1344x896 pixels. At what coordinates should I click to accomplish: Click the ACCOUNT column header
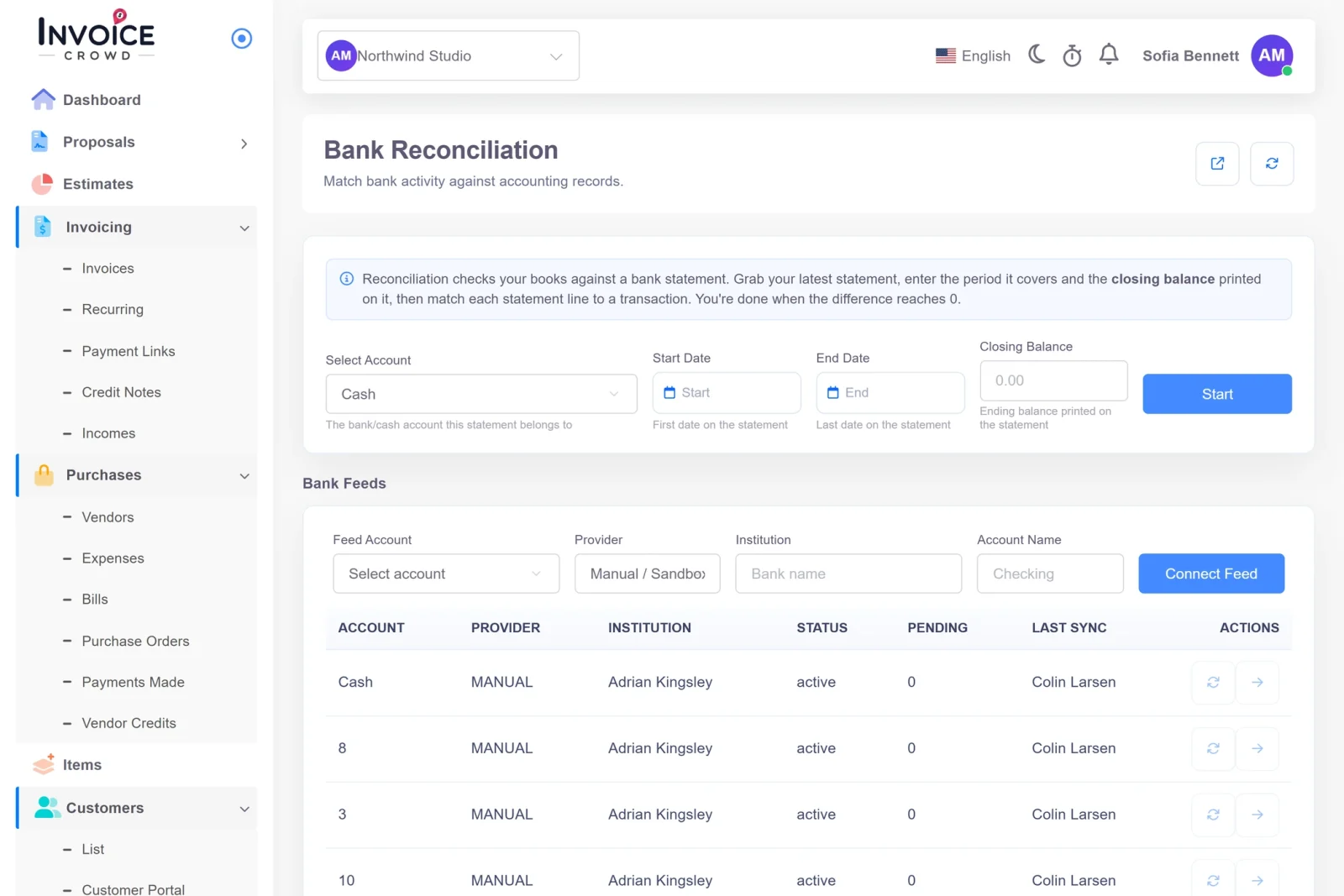[x=371, y=628]
